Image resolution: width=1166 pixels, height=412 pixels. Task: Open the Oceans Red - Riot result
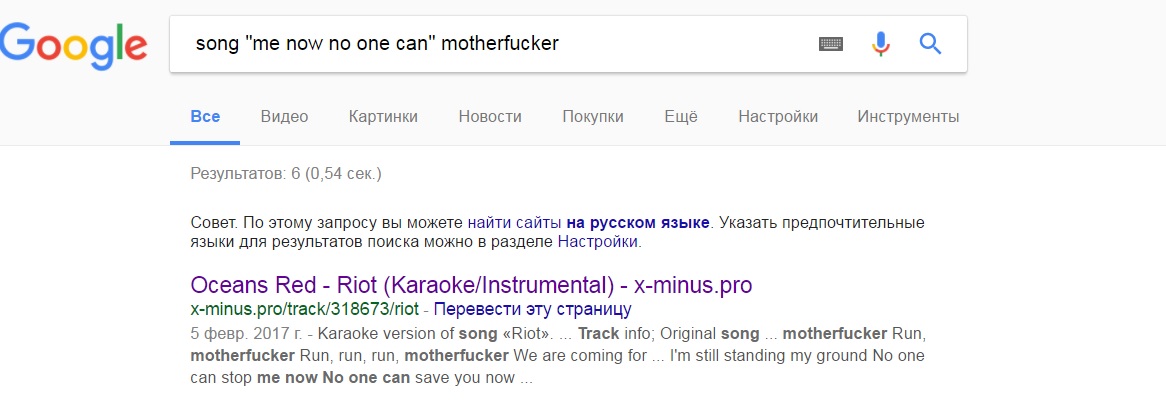[471, 285]
